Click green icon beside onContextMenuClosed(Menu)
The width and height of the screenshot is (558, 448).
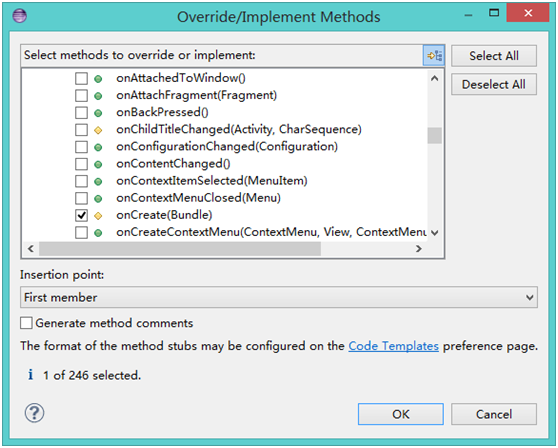coord(98,199)
